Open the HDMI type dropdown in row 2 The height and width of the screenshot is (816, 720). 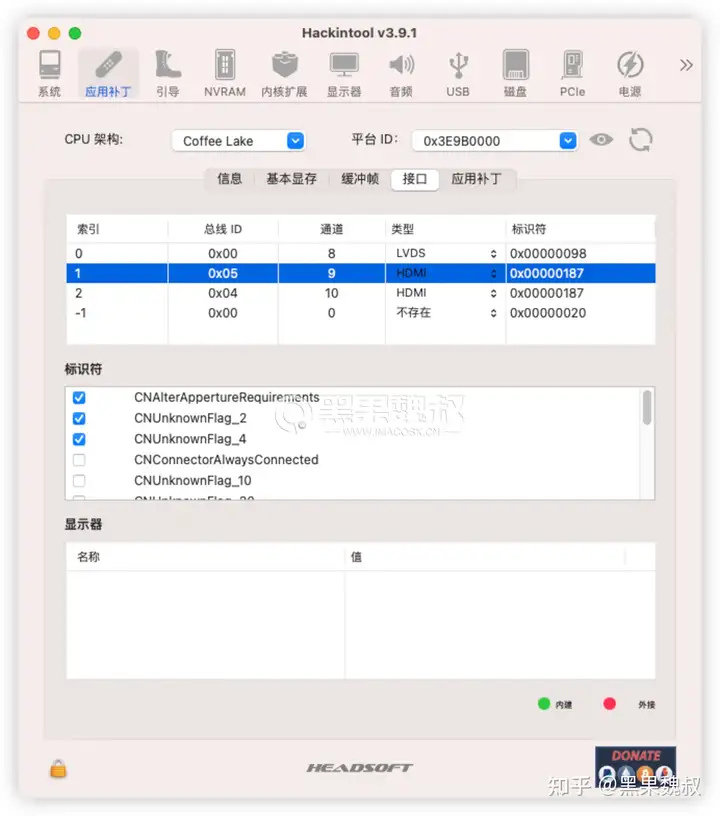(x=445, y=293)
